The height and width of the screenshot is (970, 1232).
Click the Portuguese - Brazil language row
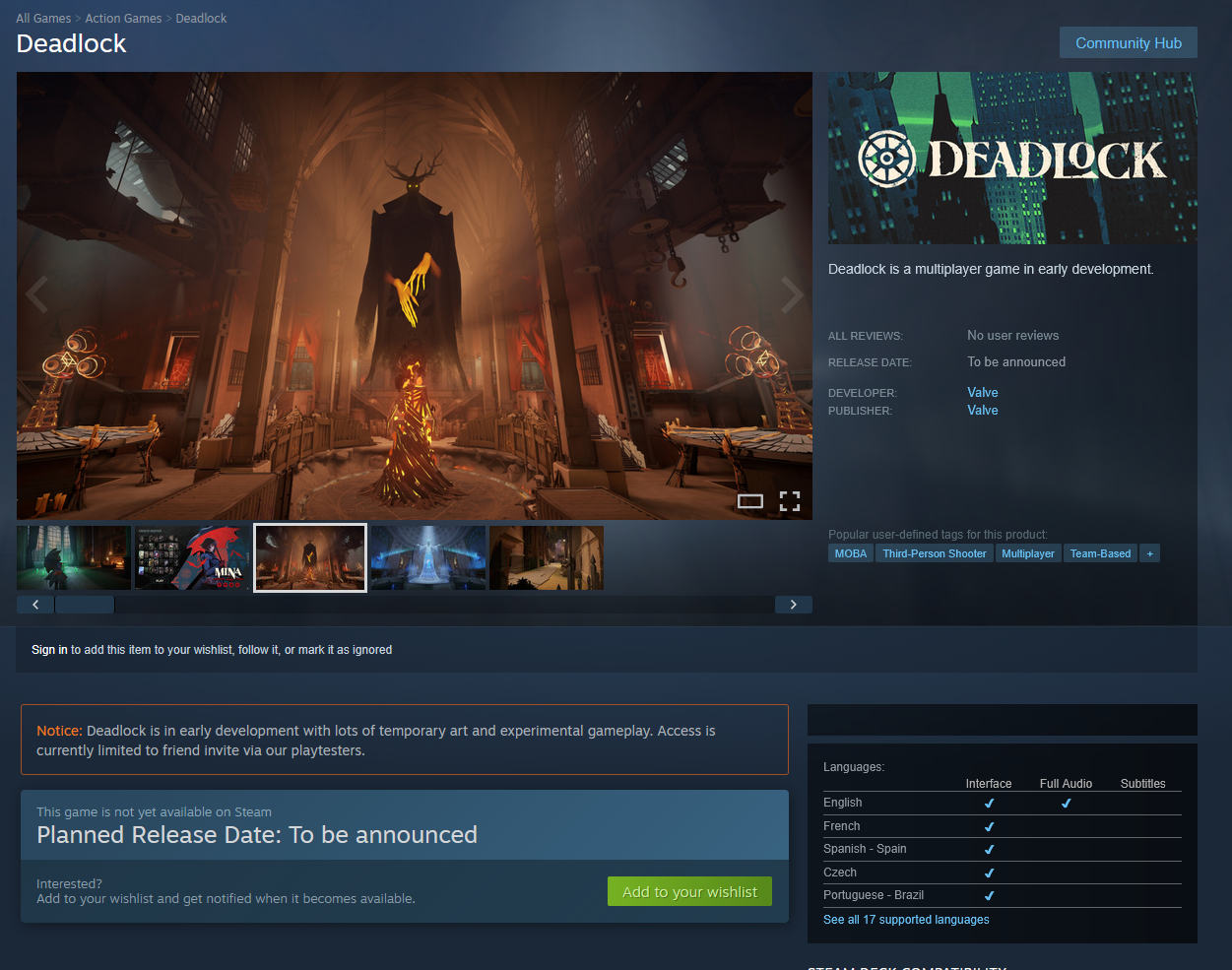1003,895
